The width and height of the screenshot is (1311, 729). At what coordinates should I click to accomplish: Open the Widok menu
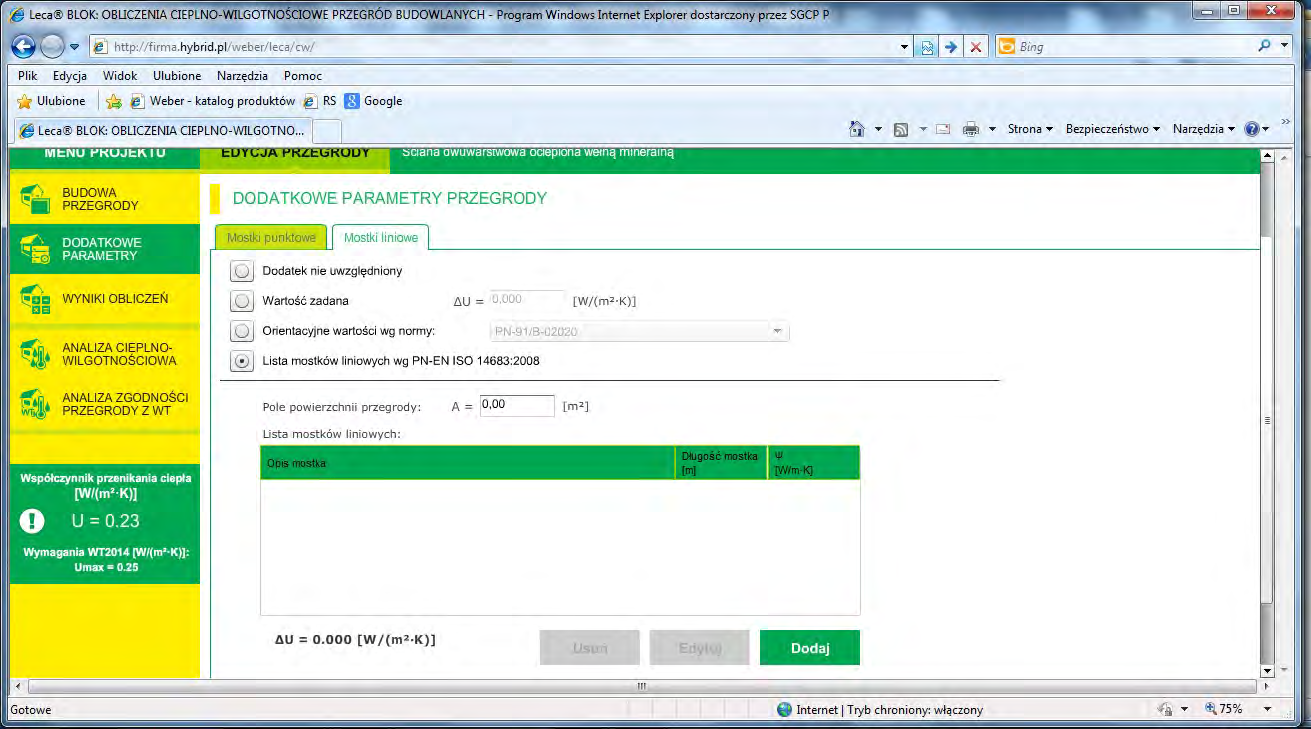tap(120, 76)
